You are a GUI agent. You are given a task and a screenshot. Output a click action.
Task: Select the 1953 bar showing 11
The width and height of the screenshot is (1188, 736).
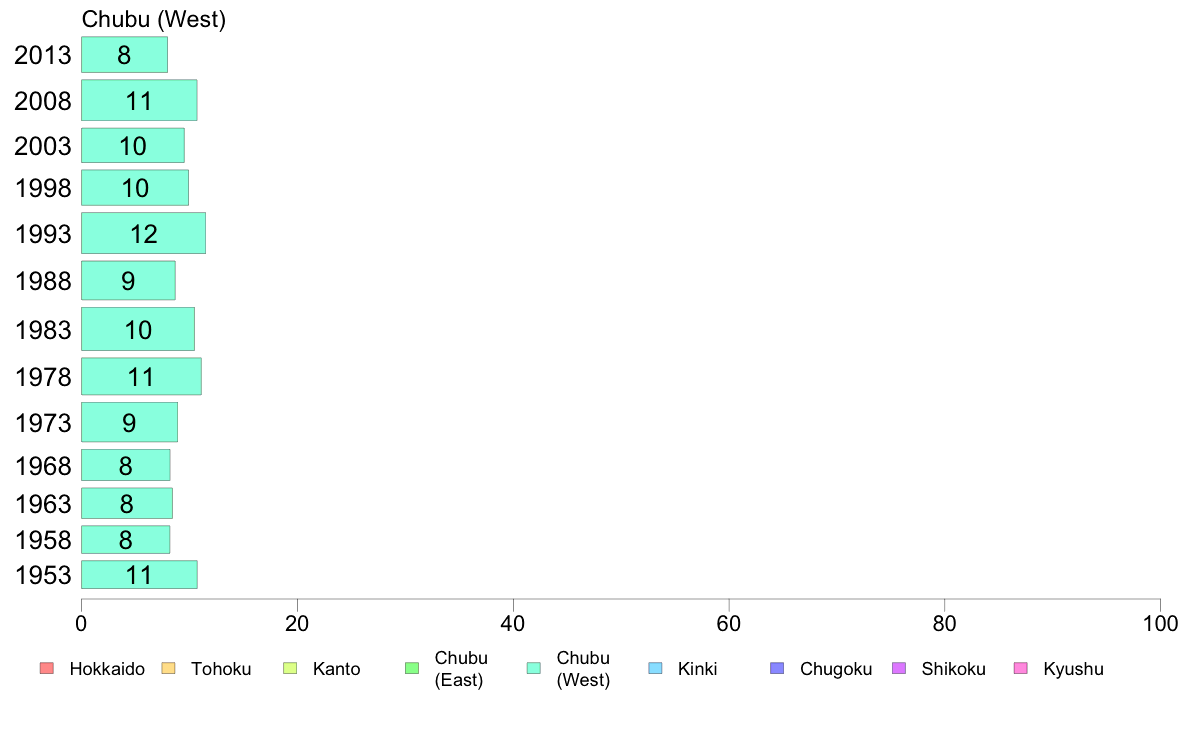pyautogui.click(x=139, y=575)
